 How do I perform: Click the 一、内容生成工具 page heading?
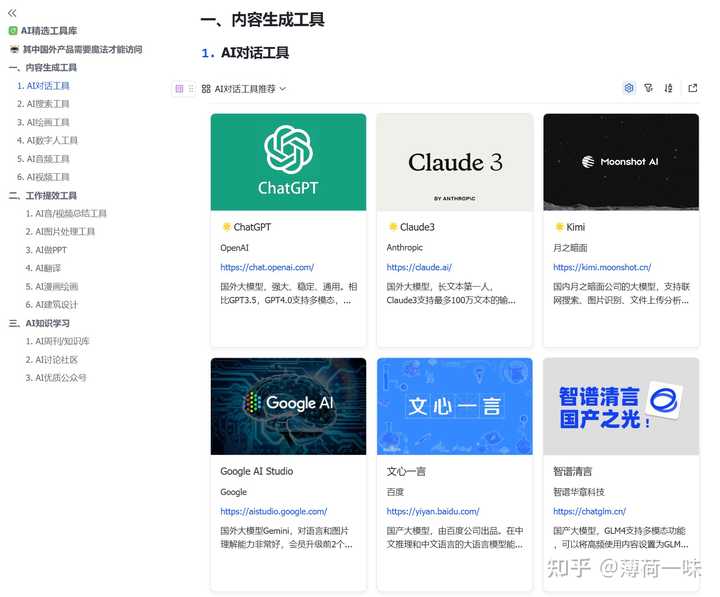tap(263, 19)
